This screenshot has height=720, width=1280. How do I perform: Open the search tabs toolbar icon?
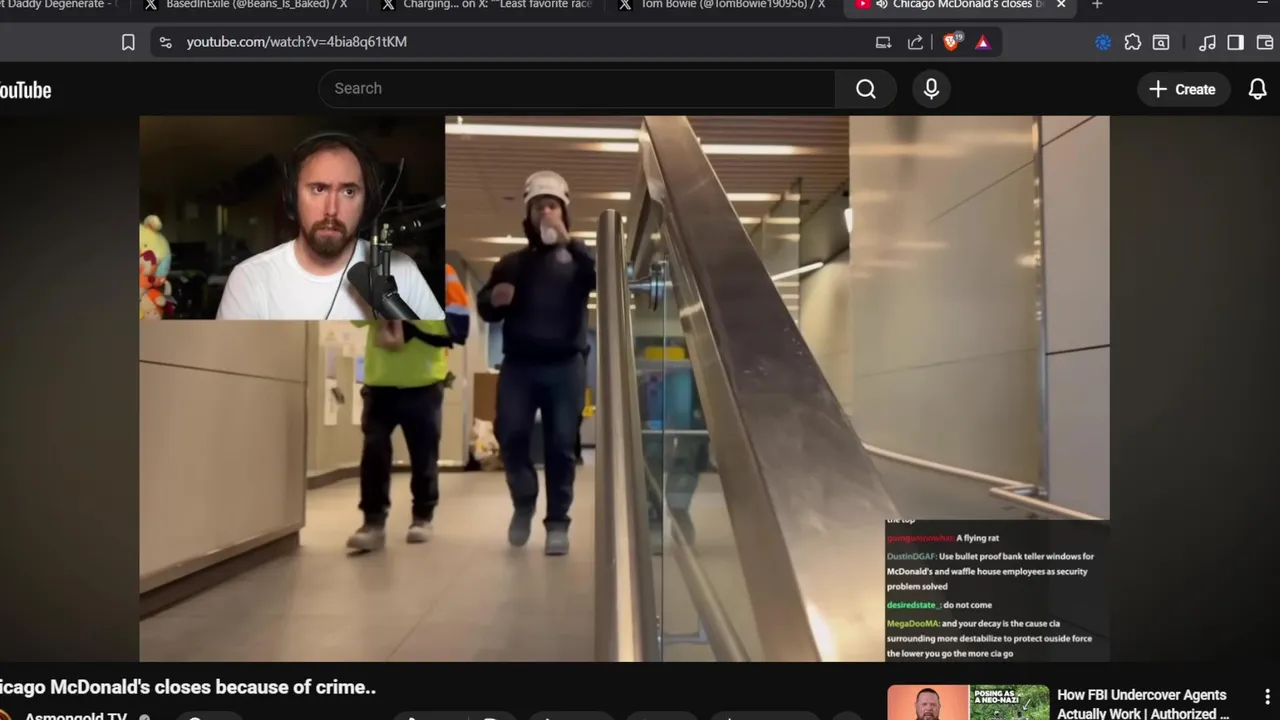(x=1161, y=42)
